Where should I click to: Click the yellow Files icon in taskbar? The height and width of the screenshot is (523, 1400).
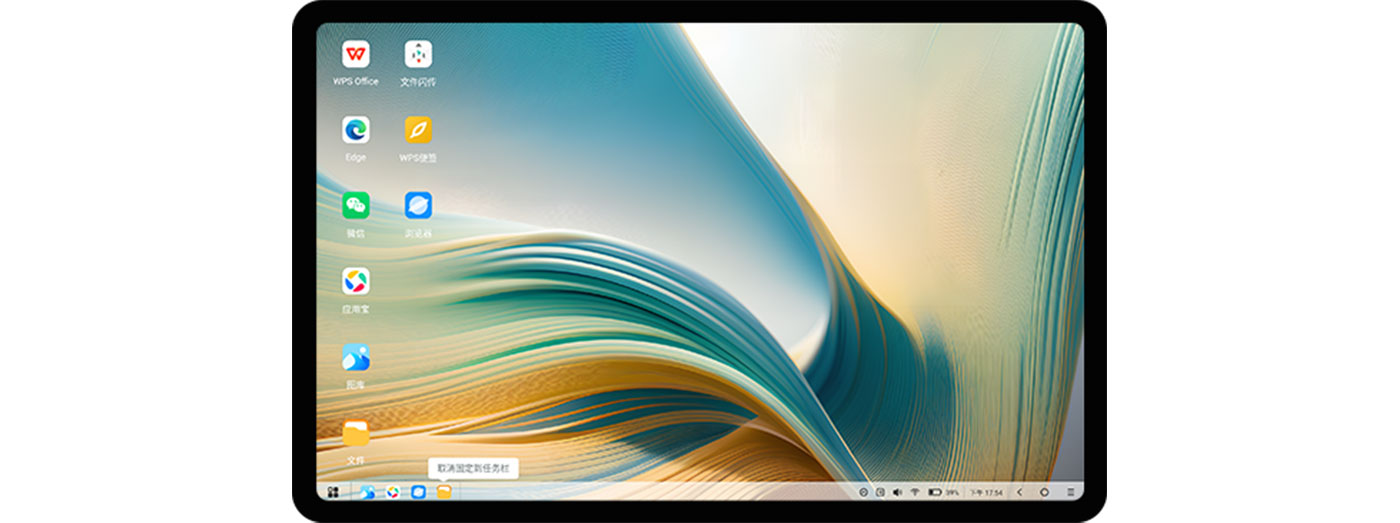[x=443, y=492]
